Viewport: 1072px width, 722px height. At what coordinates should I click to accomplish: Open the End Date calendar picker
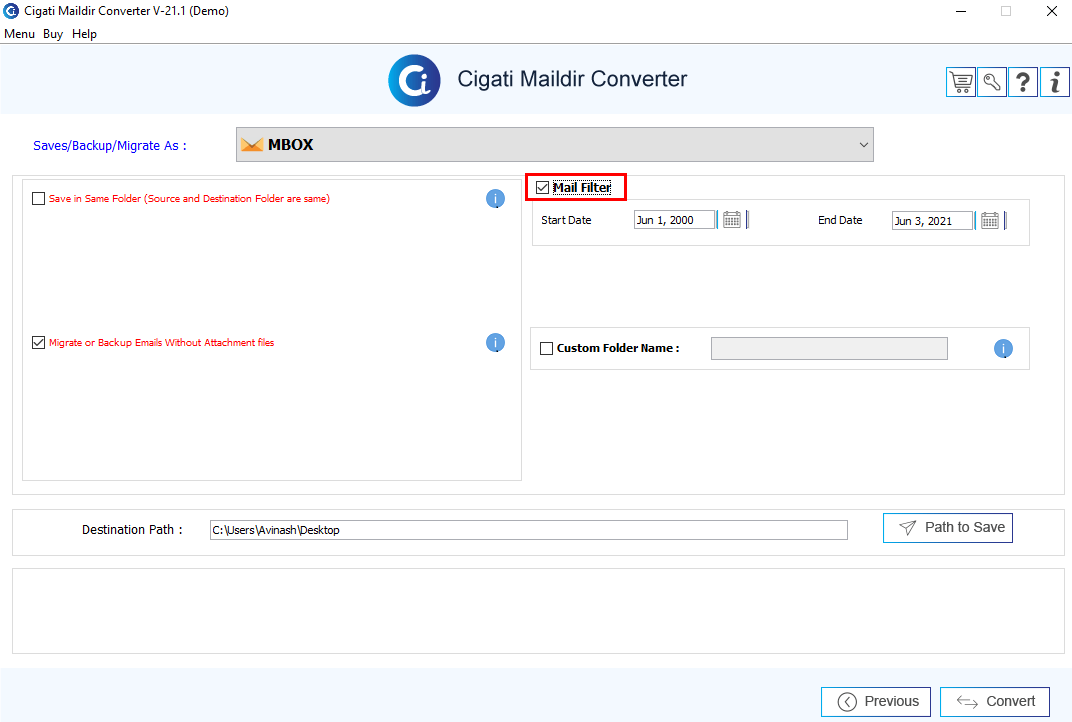click(x=989, y=221)
